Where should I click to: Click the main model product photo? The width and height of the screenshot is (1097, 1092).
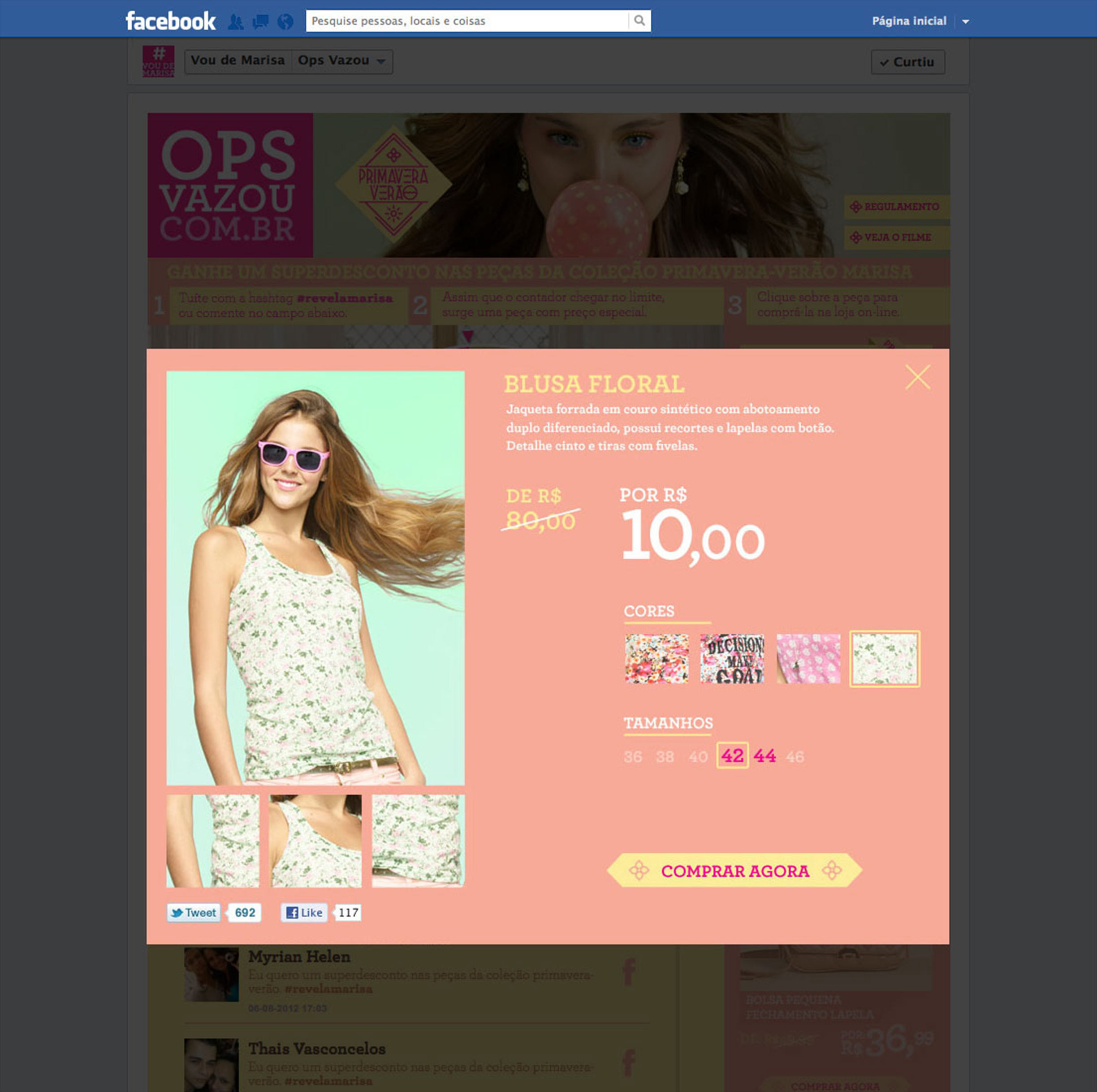pos(315,578)
